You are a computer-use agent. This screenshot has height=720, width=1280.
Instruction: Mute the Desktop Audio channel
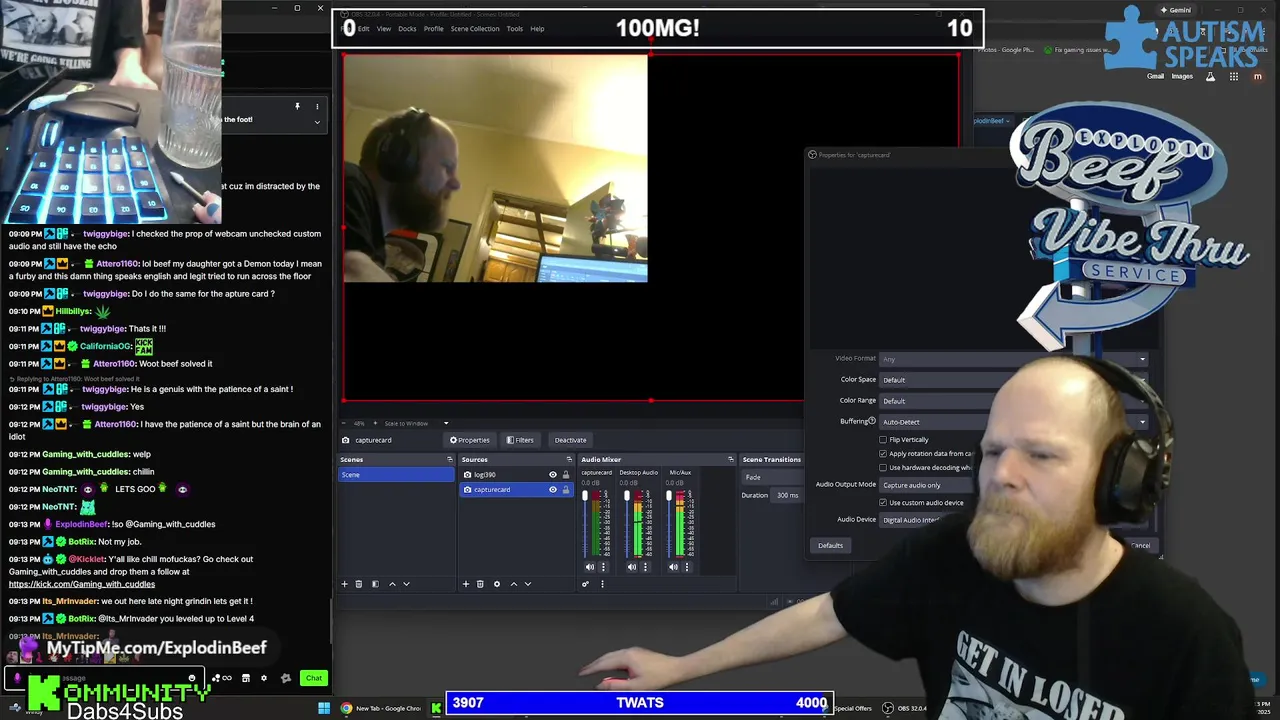[632, 567]
